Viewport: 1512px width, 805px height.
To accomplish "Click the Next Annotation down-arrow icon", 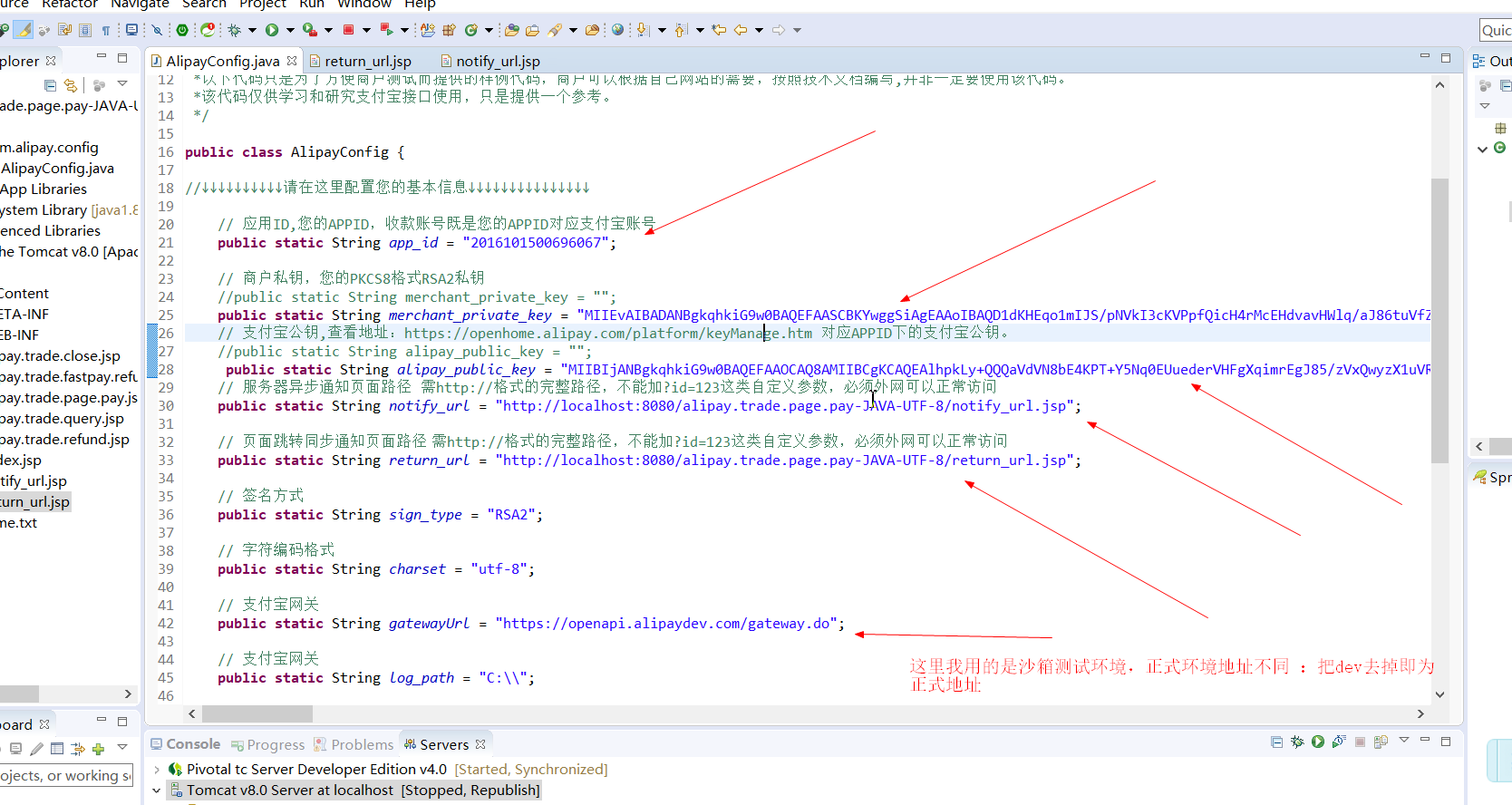I will [643, 30].
